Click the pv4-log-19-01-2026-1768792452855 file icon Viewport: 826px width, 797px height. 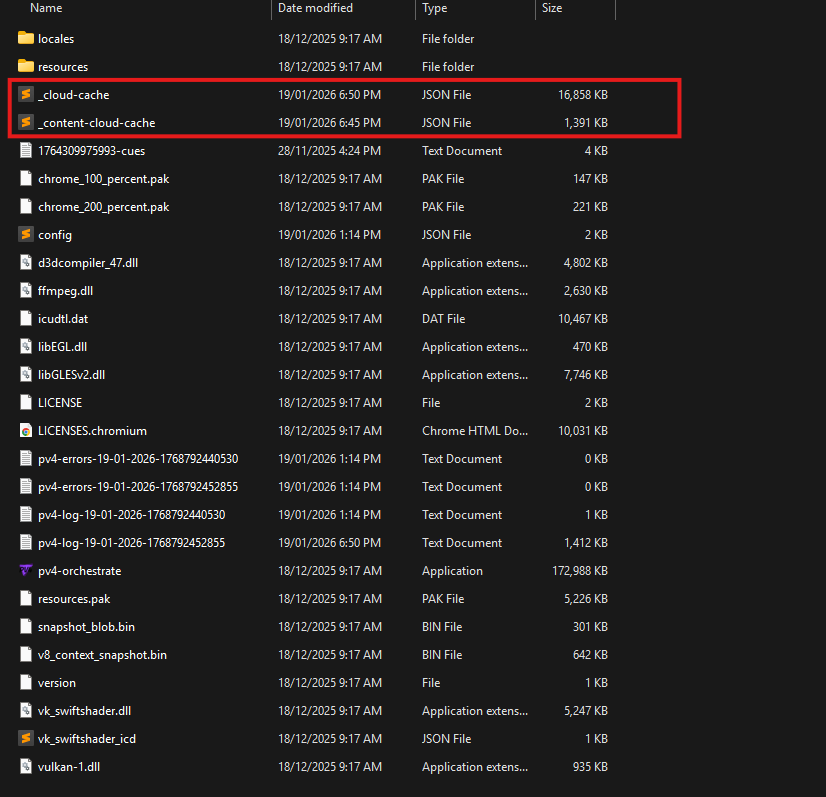[26, 542]
